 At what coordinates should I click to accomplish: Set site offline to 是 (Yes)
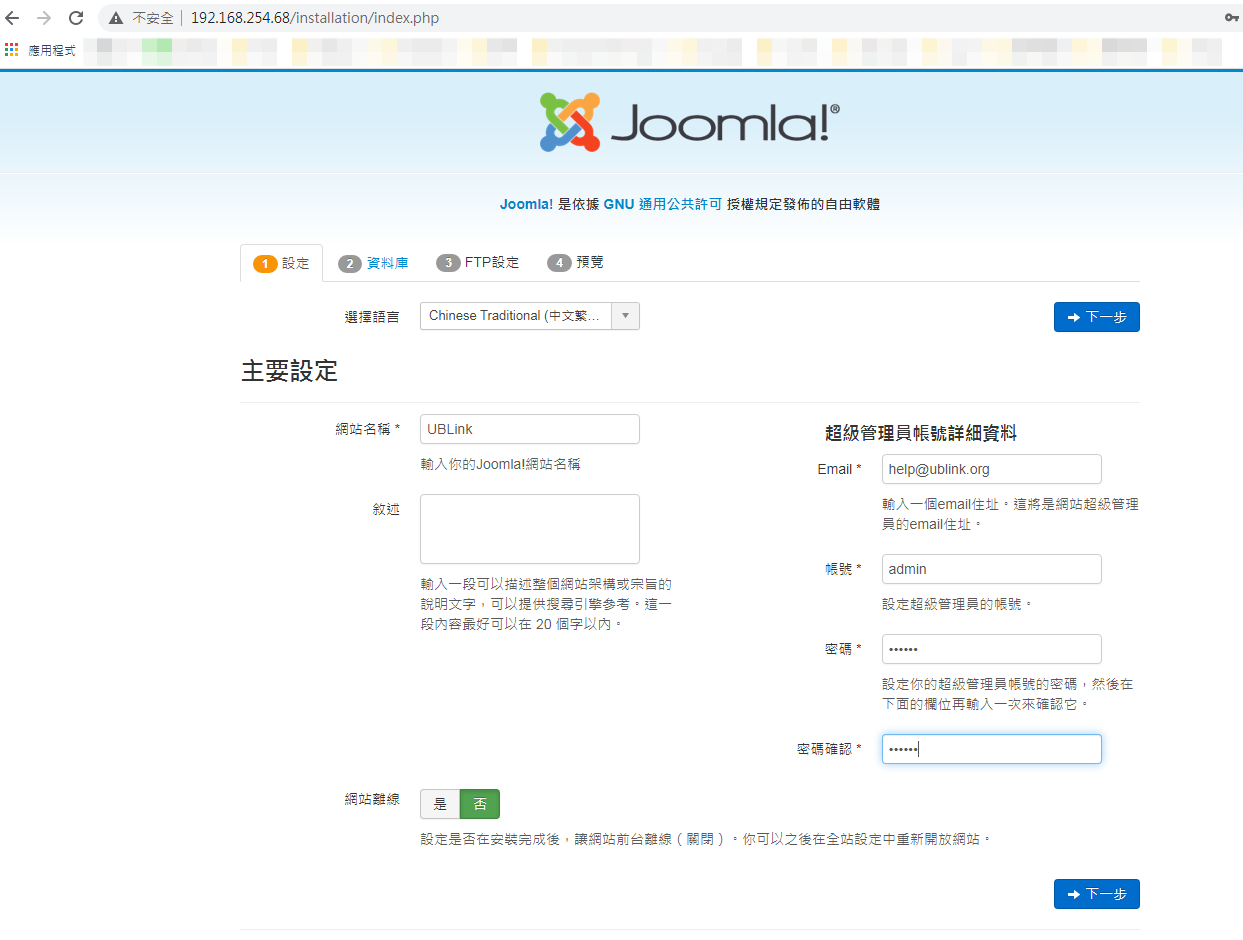[440, 804]
